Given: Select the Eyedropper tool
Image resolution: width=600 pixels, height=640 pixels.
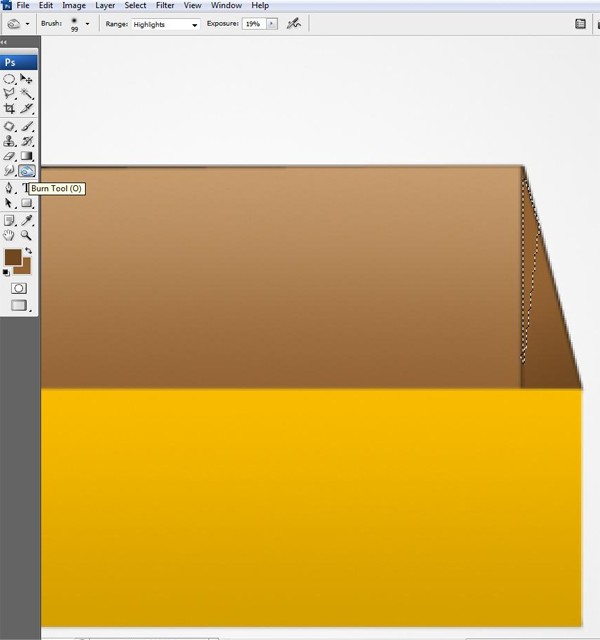Looking at the screenshot, I should (27, 221).
